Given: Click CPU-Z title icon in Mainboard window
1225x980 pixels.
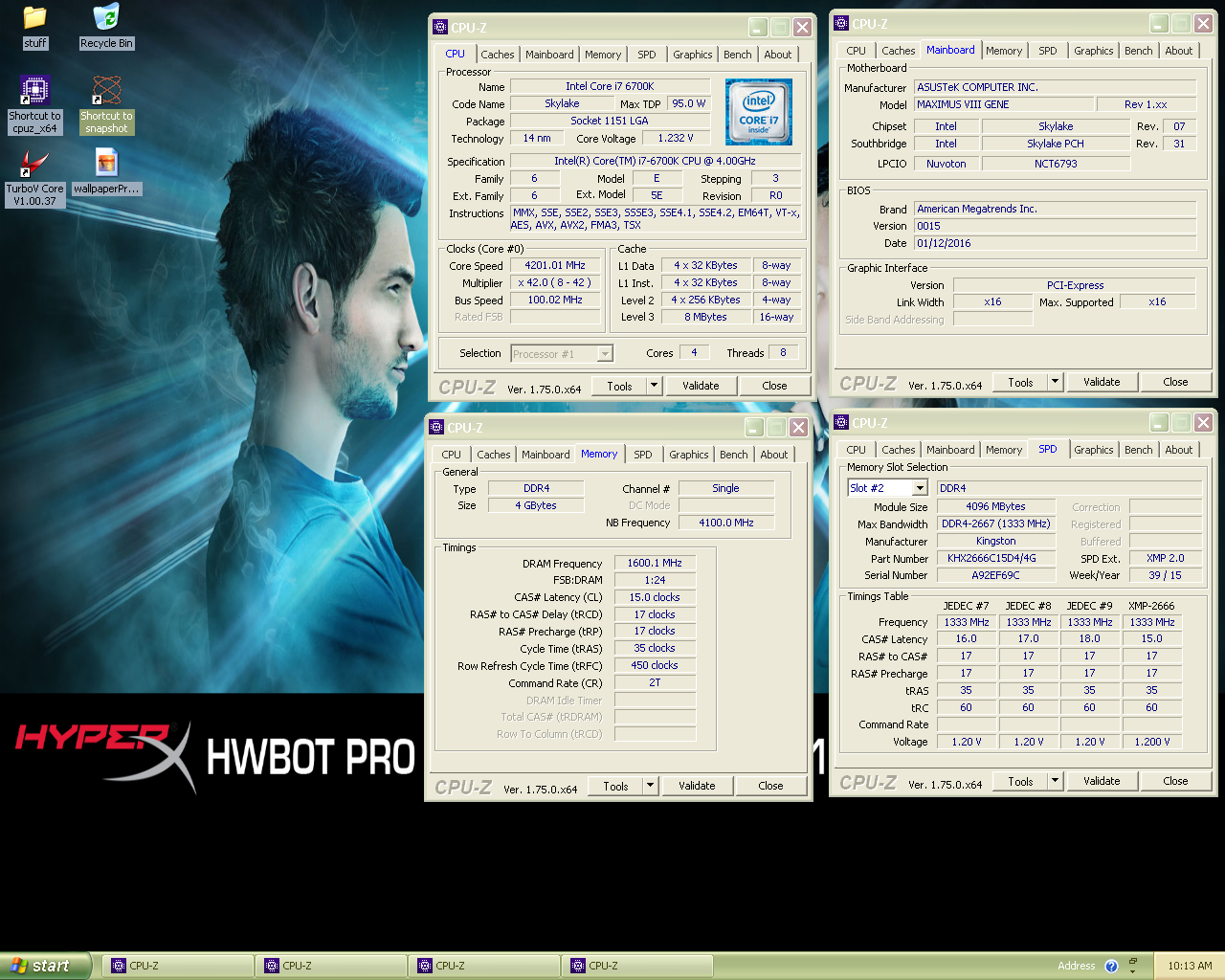Looking at the screenshot, I should click(x=841, y=24).
